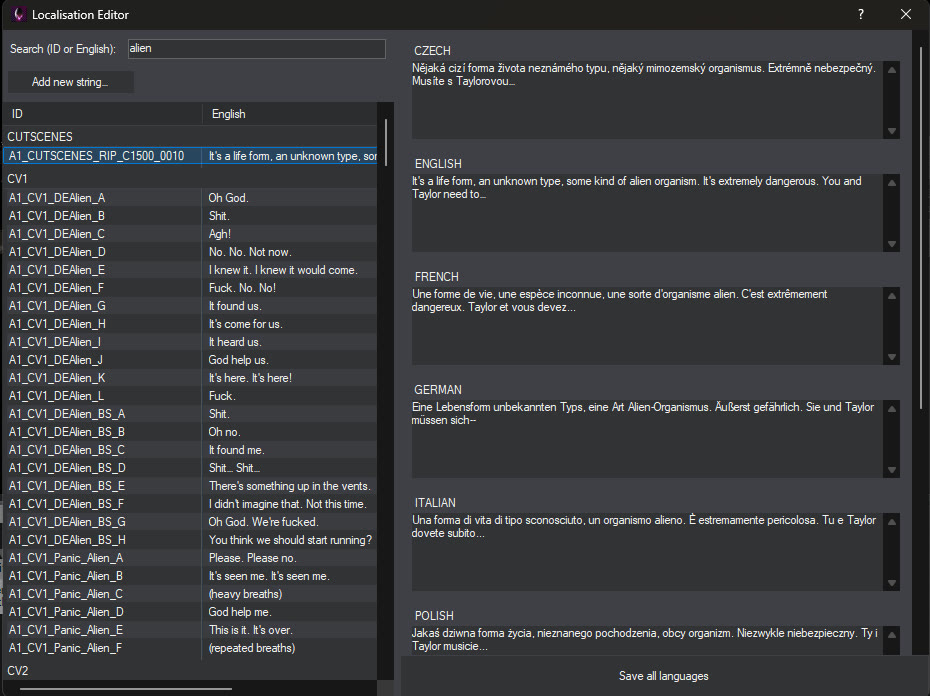This screenshot has height=696, width=930.
Task: Select row A1_CV1_DEAlien_BS_A
Action: coord(190,414)
